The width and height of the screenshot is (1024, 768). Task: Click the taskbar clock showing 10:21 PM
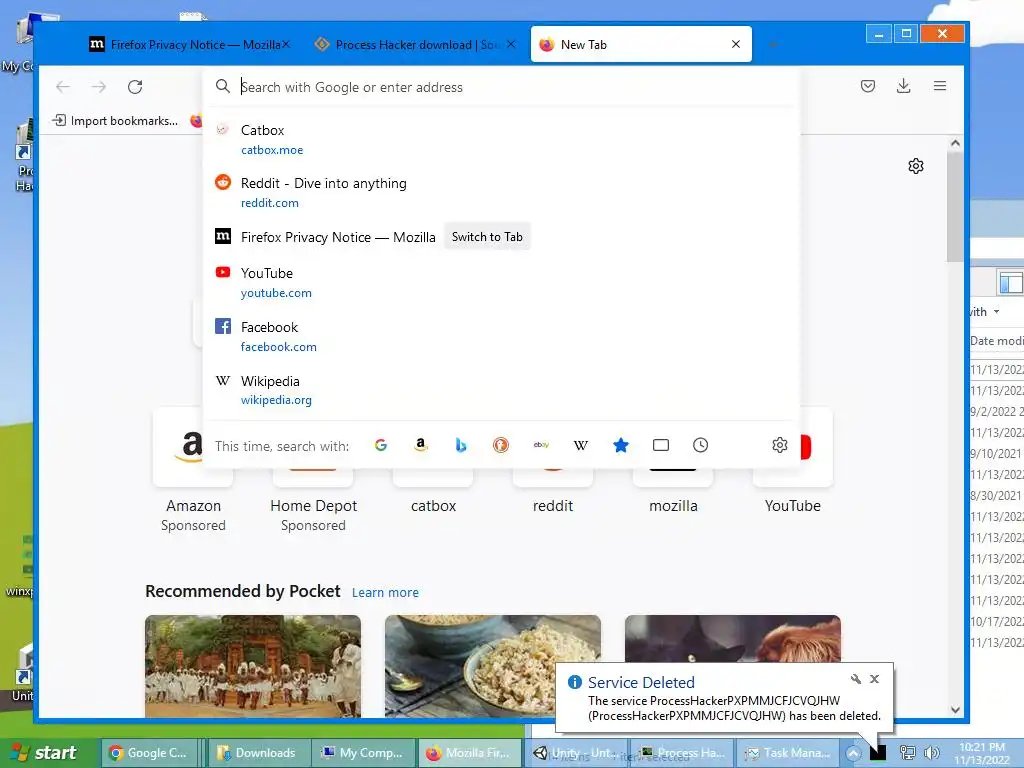pyautogui.click(x=982, y=753)
